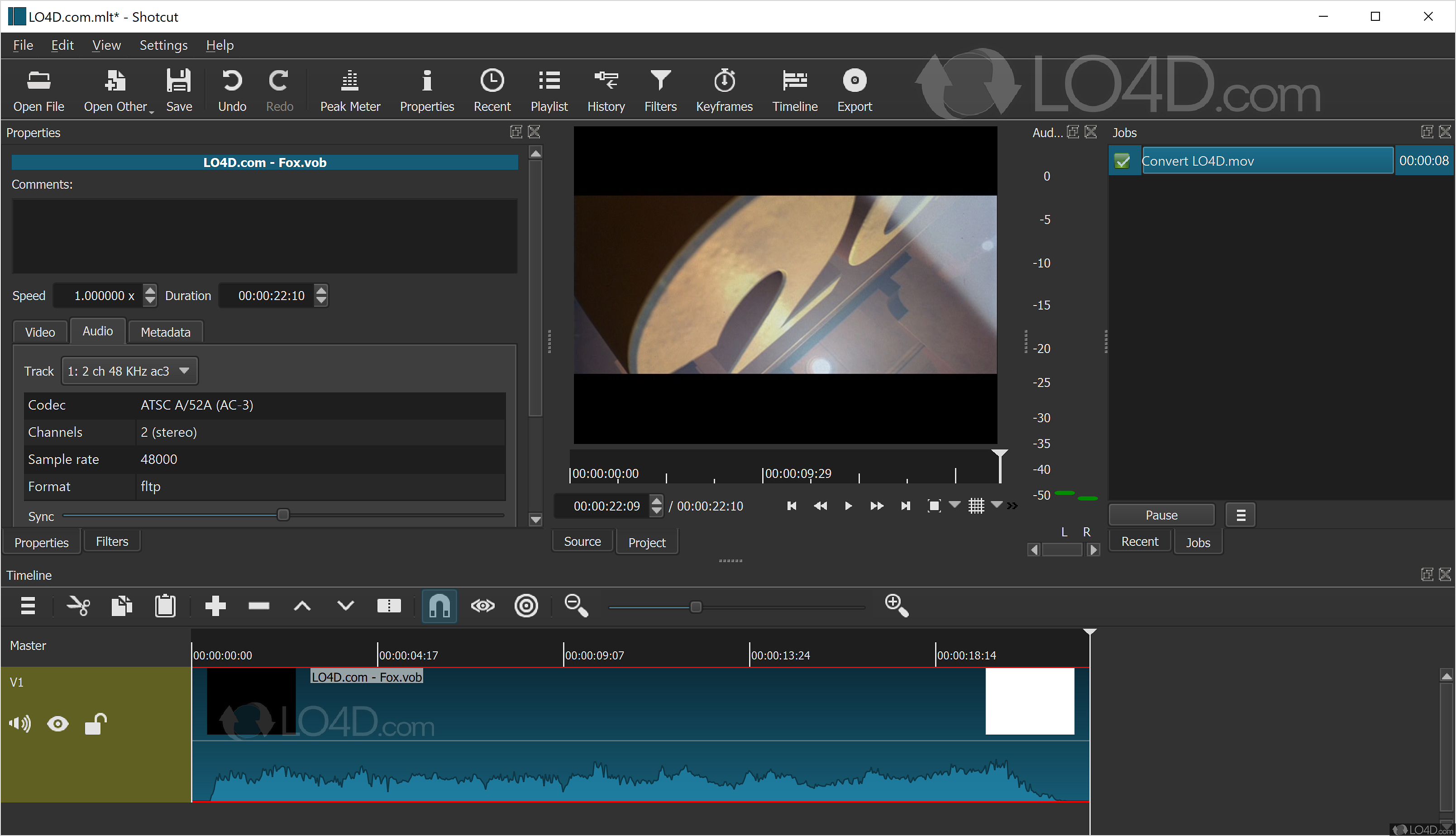This screenshot has height=836, width=1456.
Task: Click the Source button below preview
Action: [x=582, y=540]
